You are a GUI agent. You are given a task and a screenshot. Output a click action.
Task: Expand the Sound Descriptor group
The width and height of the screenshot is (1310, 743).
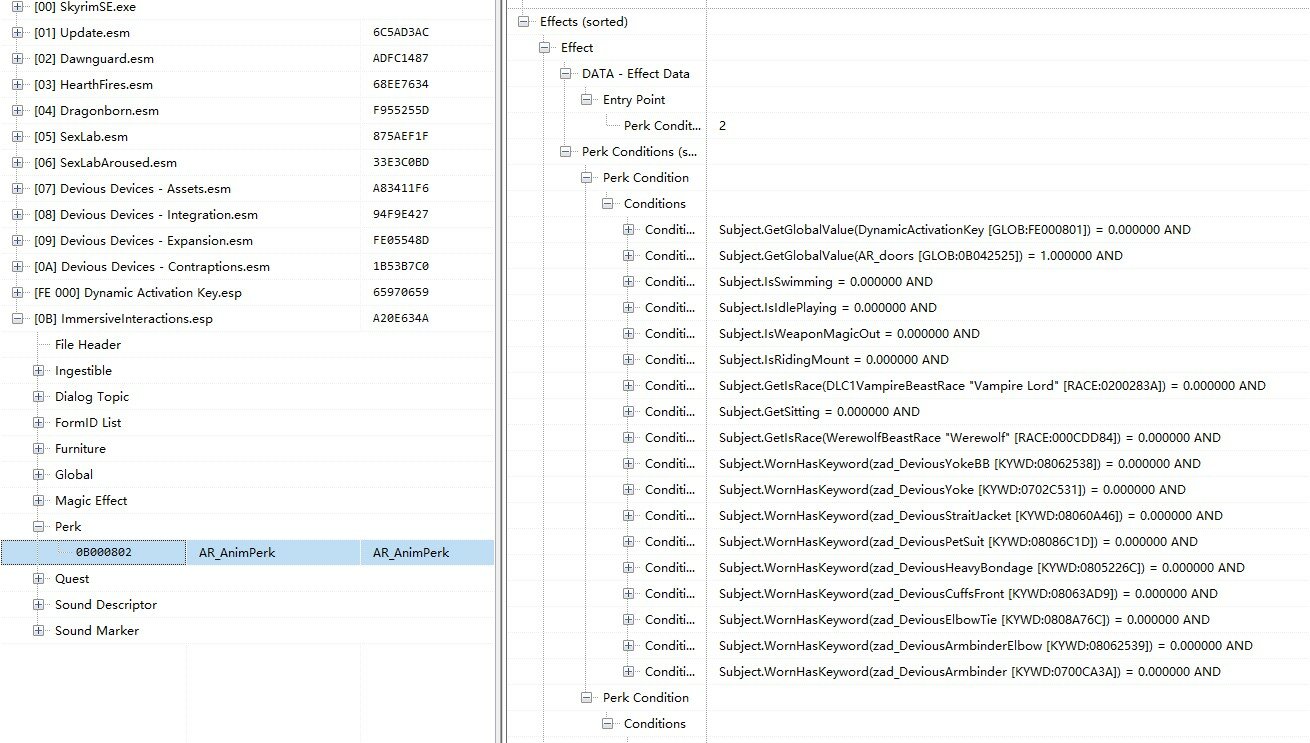click(x=38, y=605)
